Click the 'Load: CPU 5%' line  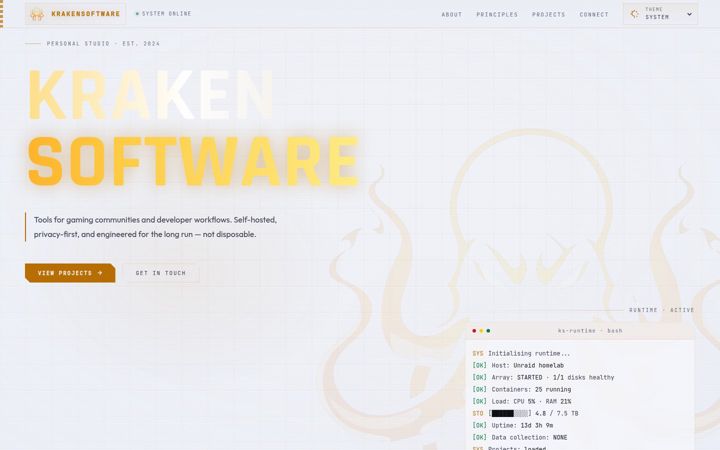pos(522,401)
